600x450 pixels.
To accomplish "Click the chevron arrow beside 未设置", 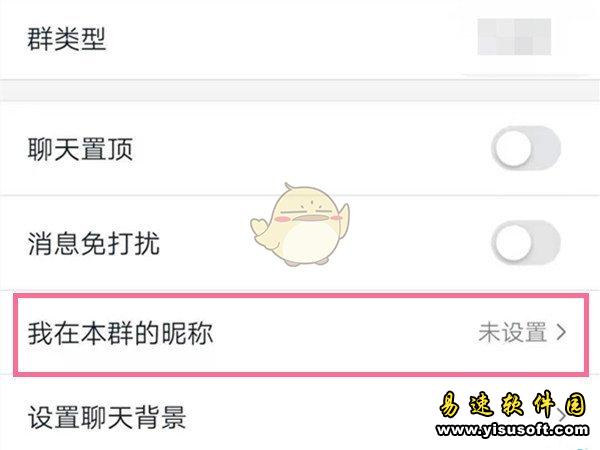I will point(561,332).
